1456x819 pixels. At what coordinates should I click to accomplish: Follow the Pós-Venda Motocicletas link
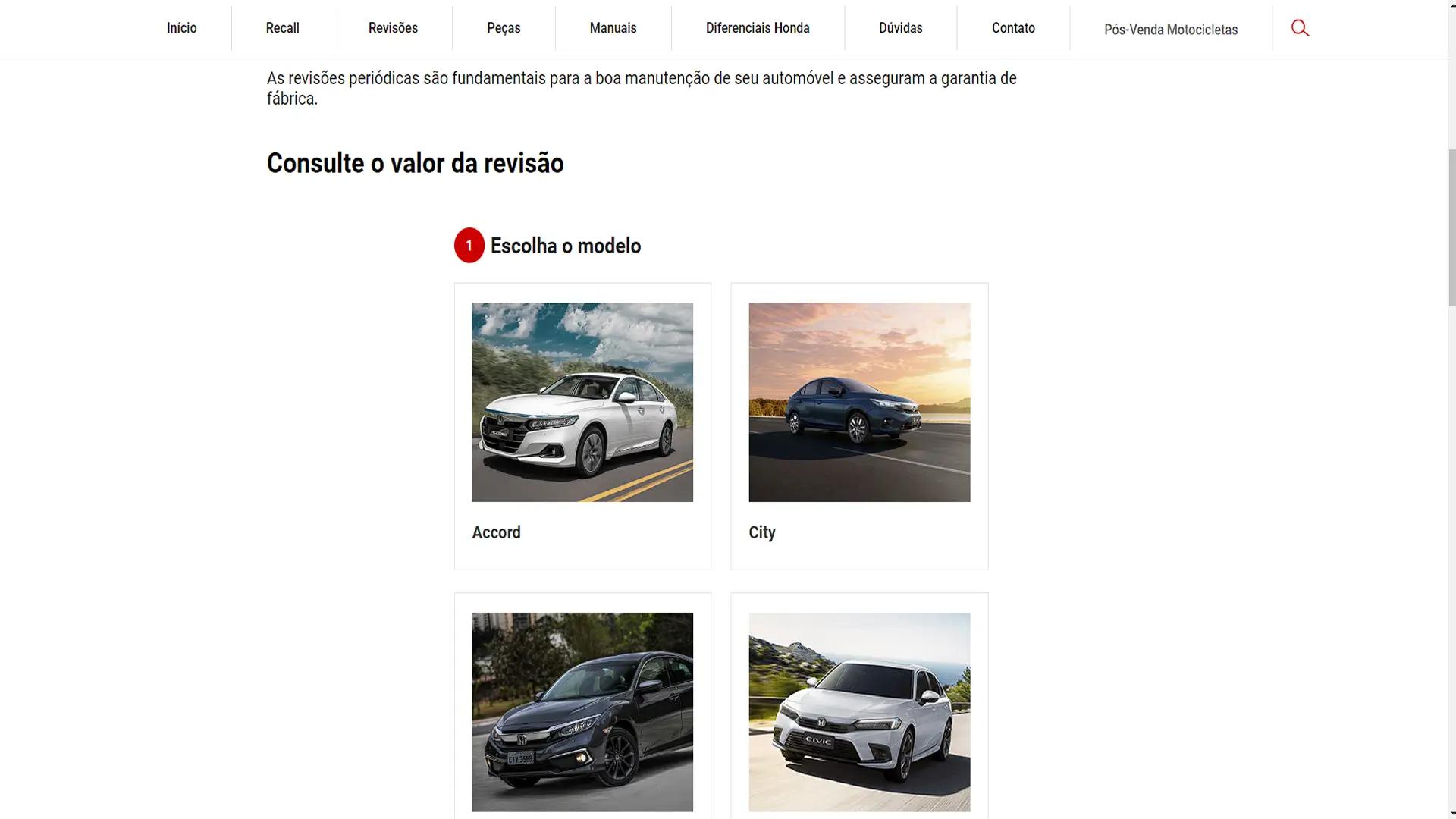tap(1171, 30)
